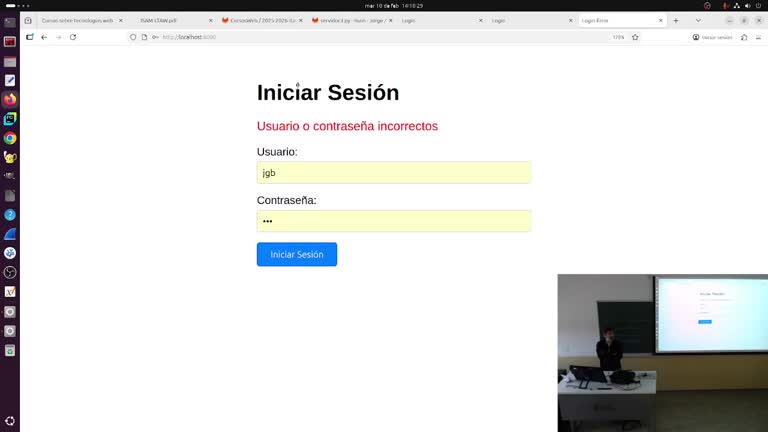Viewport: 768px width, 432px height.
Task: Click the browser back arrow
Action: [x=44, y=37]
